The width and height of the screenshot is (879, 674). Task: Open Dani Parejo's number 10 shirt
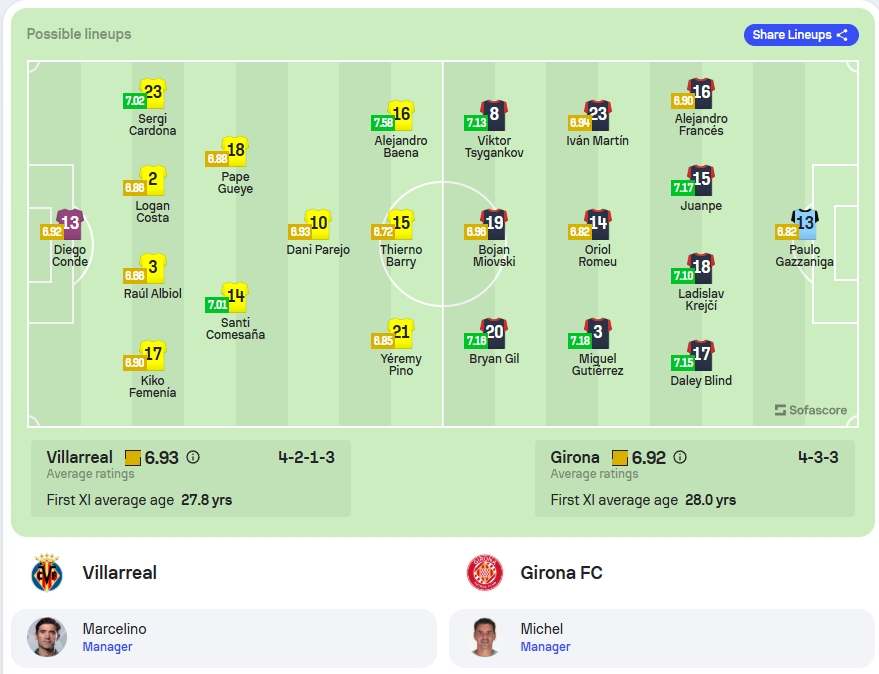(x=318, y=224)
